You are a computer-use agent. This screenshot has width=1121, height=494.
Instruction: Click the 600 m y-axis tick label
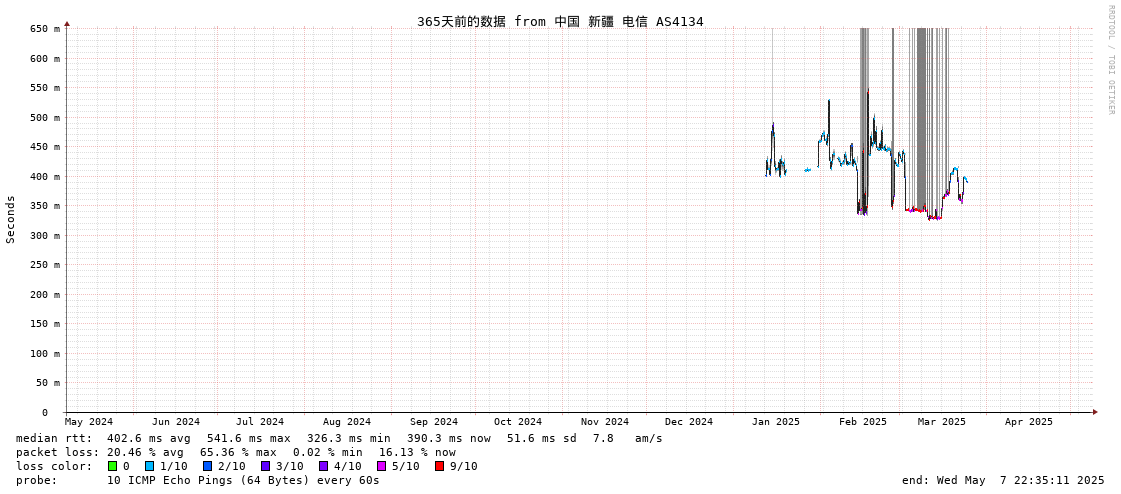click(x=46, y=59)
